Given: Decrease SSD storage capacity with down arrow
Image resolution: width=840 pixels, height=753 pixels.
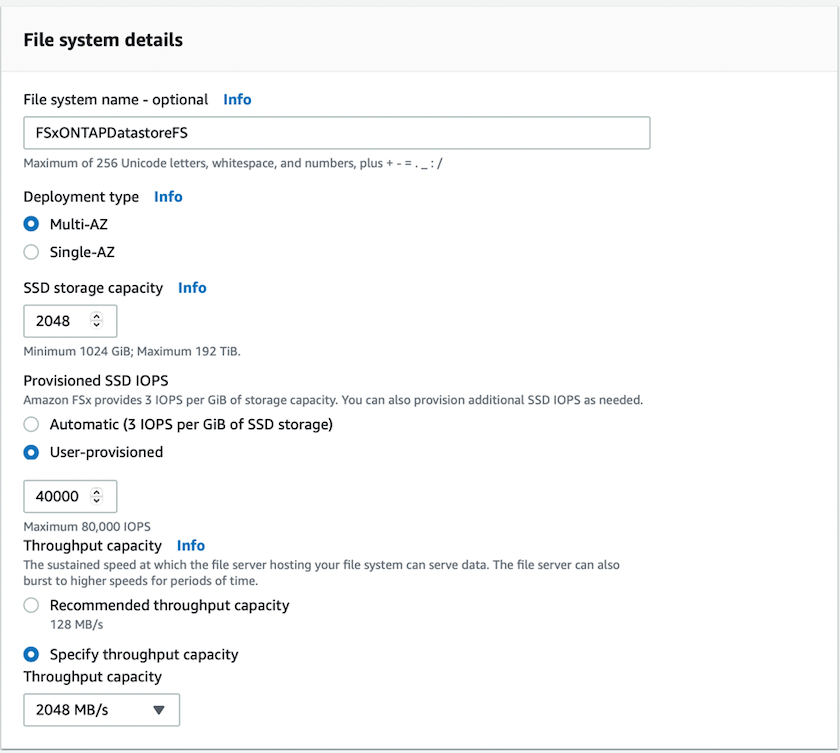Looking at the screenshot, I should click(97, 326).
